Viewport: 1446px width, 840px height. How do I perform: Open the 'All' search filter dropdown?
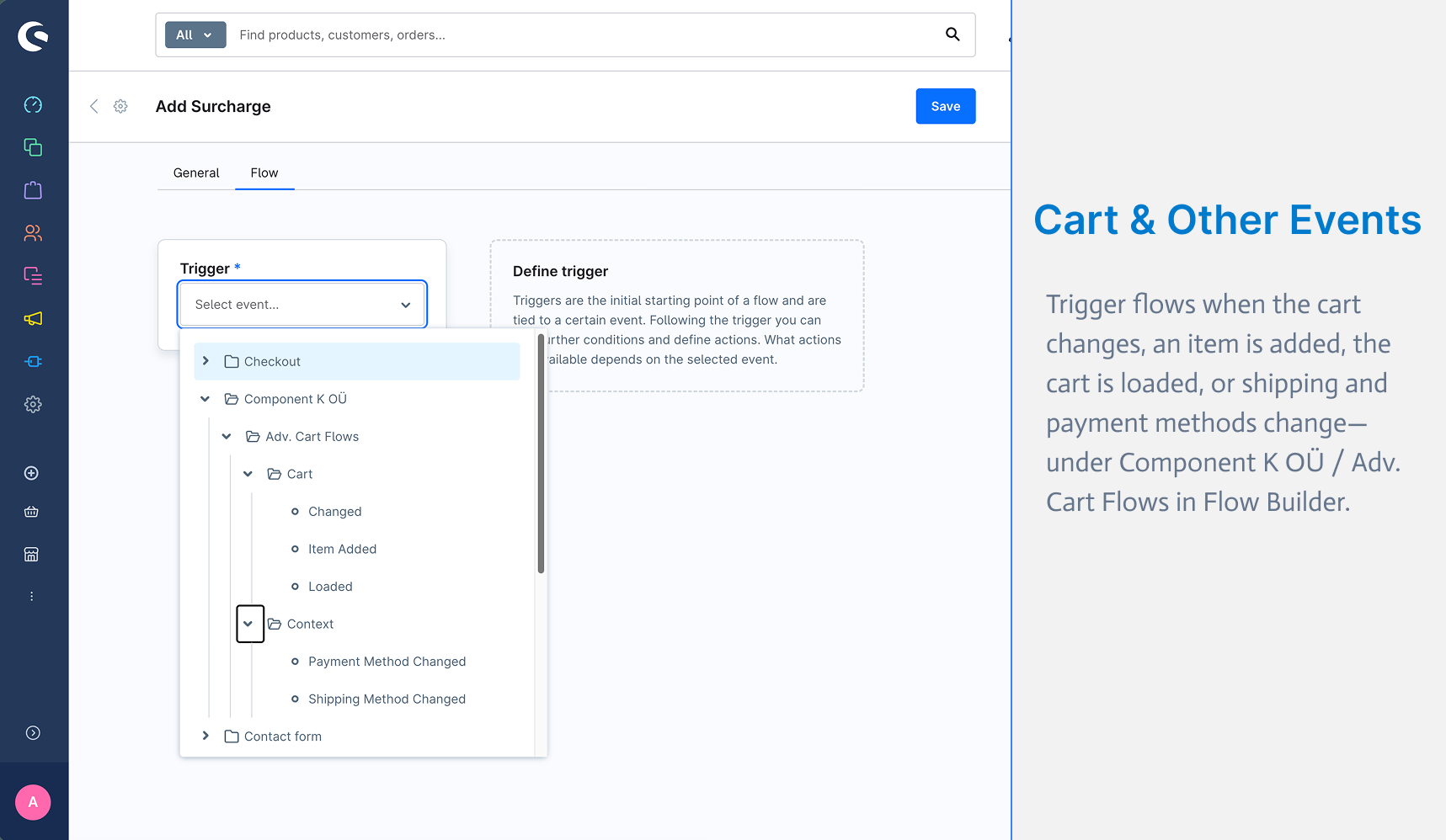coord(195,35)
